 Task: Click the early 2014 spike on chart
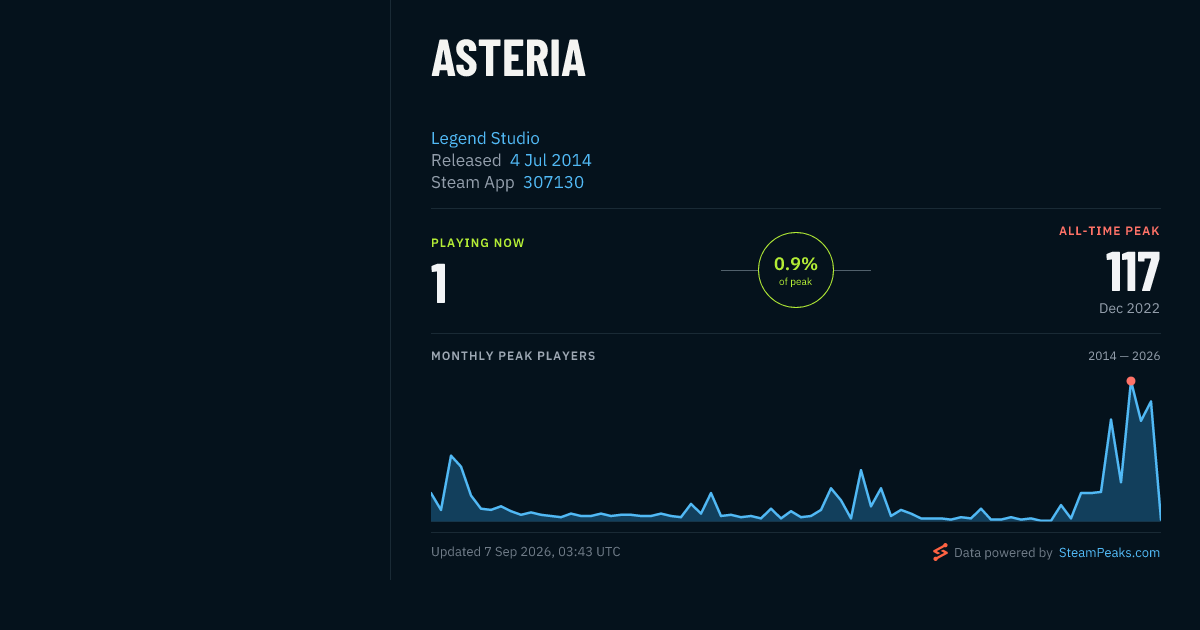point(452,456)
